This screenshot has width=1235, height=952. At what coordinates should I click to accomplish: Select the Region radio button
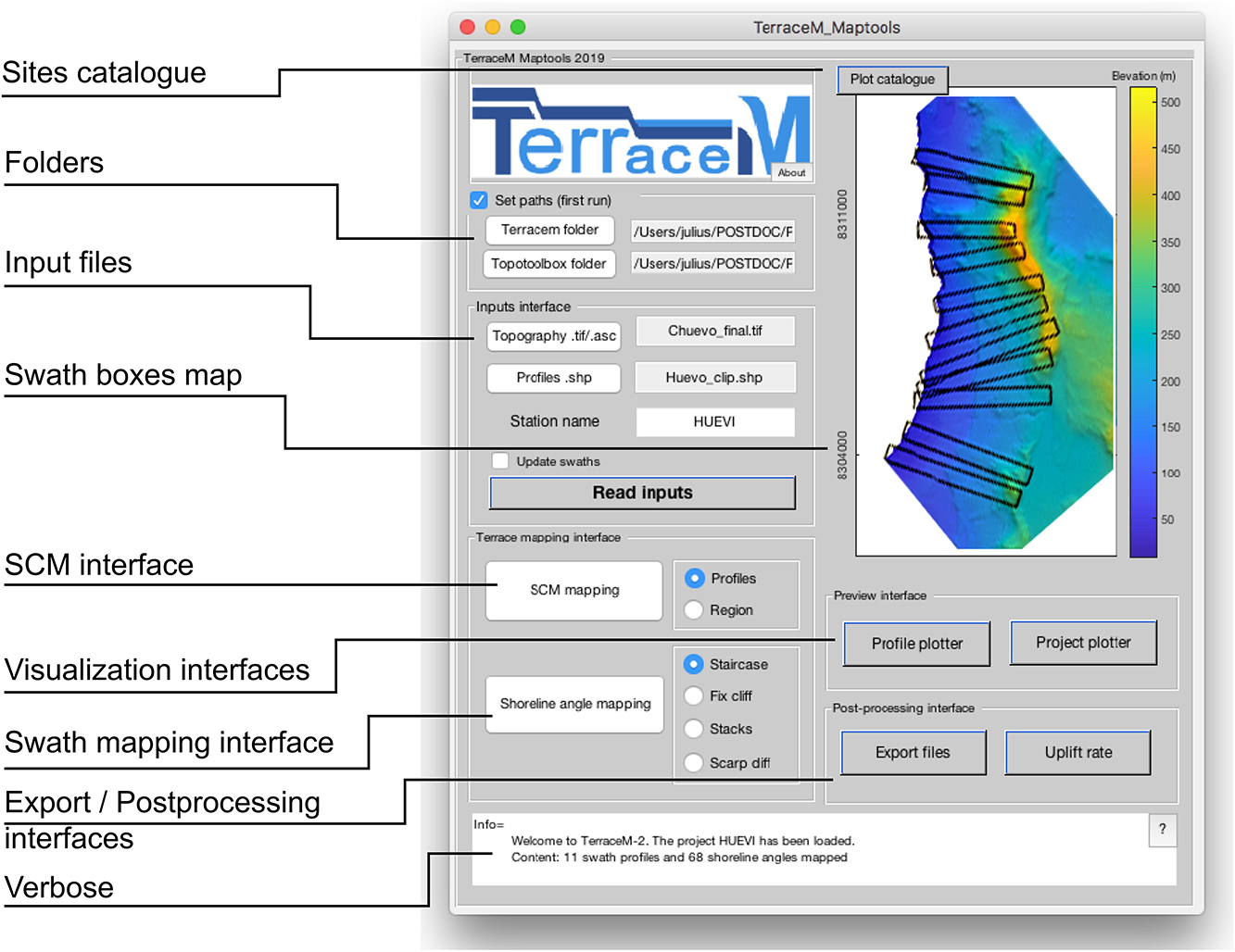pyautogui.click(x=694, y=610)
